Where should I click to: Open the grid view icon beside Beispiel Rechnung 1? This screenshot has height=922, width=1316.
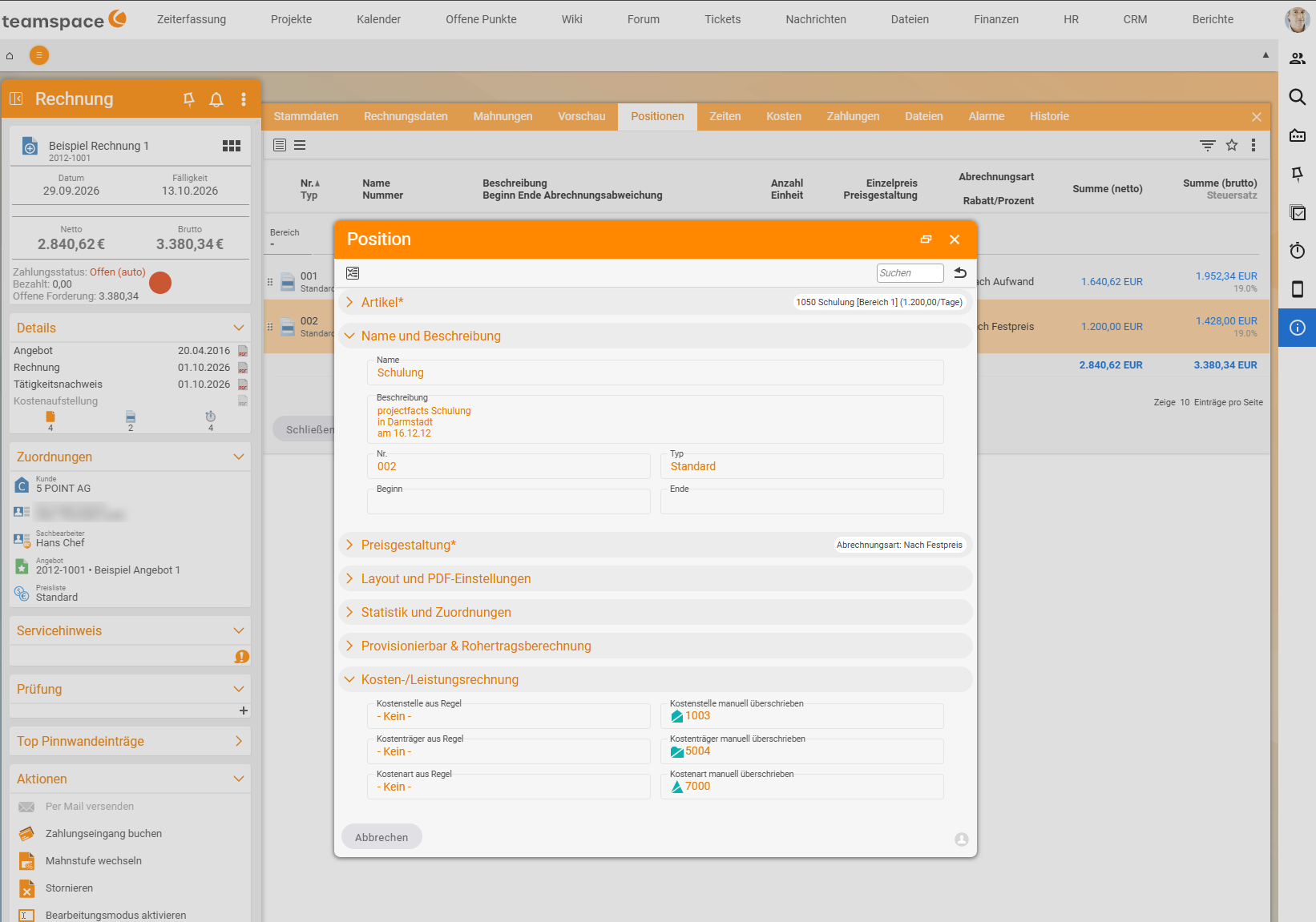coord(232,146)
